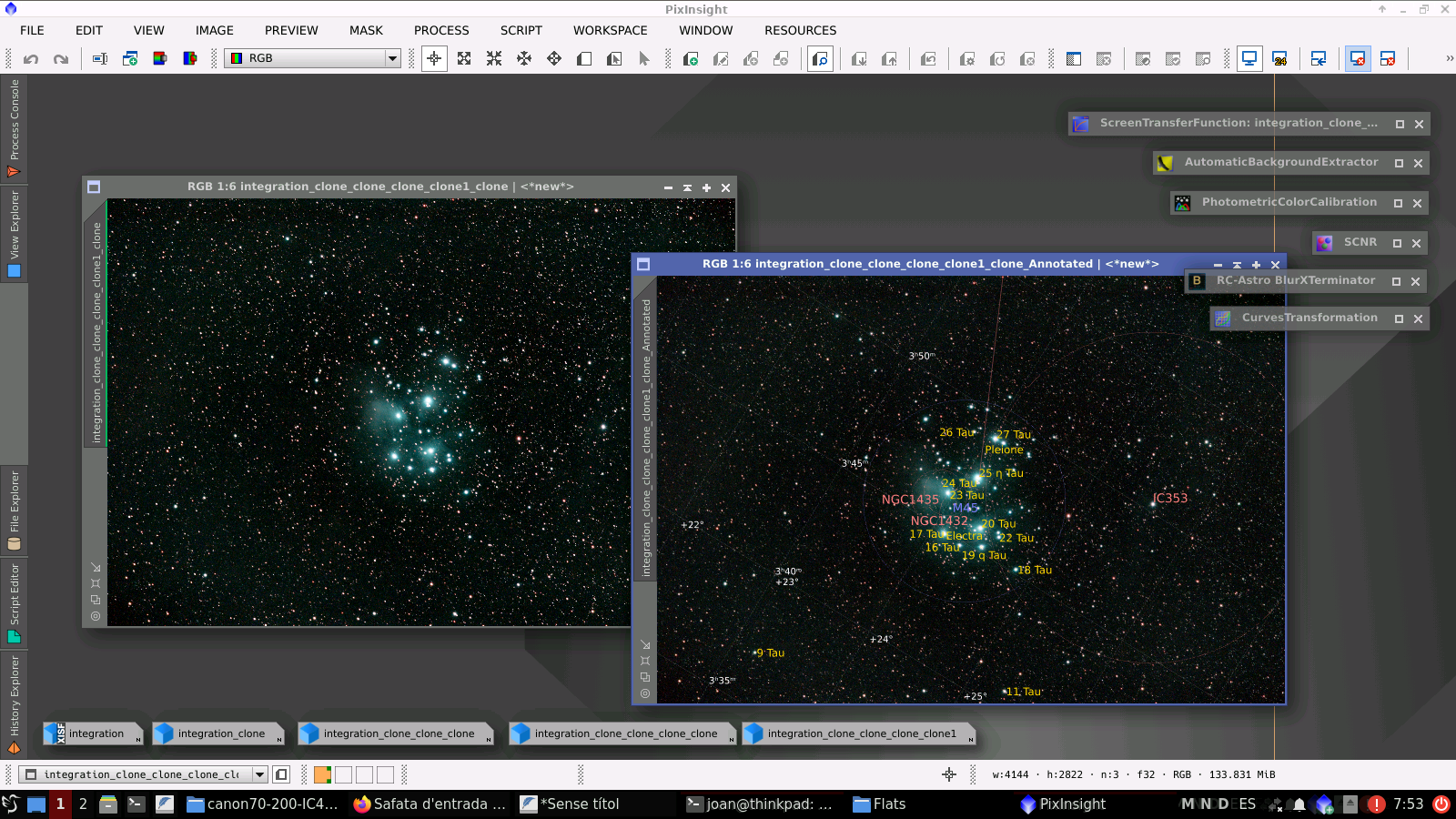Open the CurvesTransformation process icon
The width and height of the screenshot is (1456, 819).
(x=1309, y=318)
